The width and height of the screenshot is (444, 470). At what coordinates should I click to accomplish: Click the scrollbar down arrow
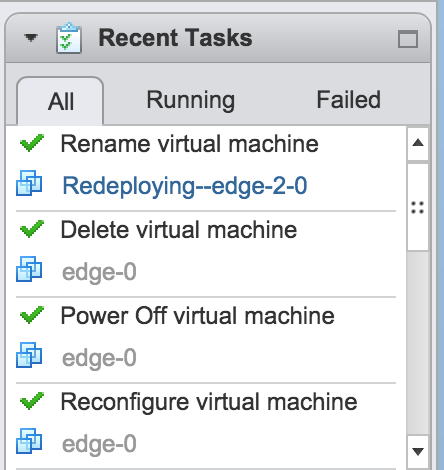[418, 452]
